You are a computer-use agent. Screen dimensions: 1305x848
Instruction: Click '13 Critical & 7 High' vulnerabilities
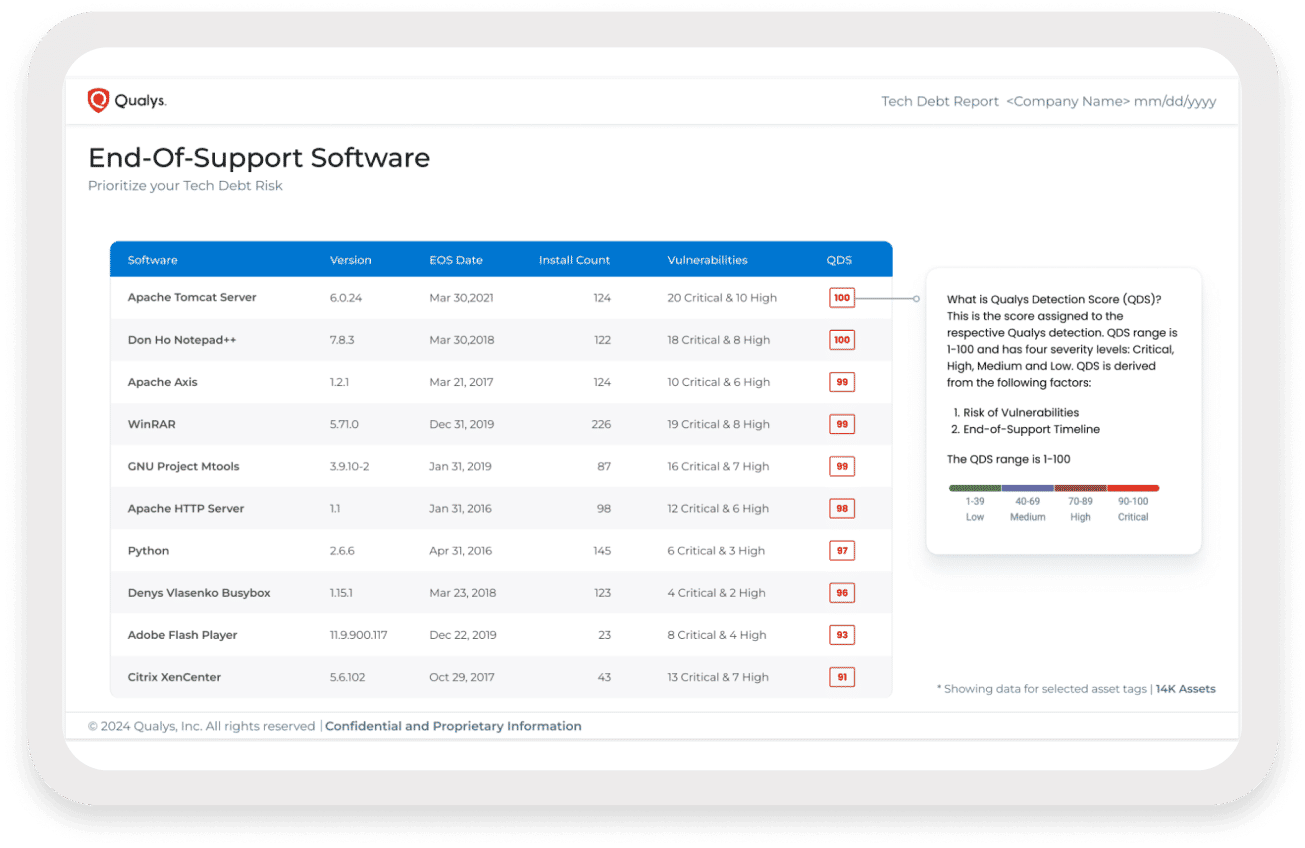click(x=718, y=677)
